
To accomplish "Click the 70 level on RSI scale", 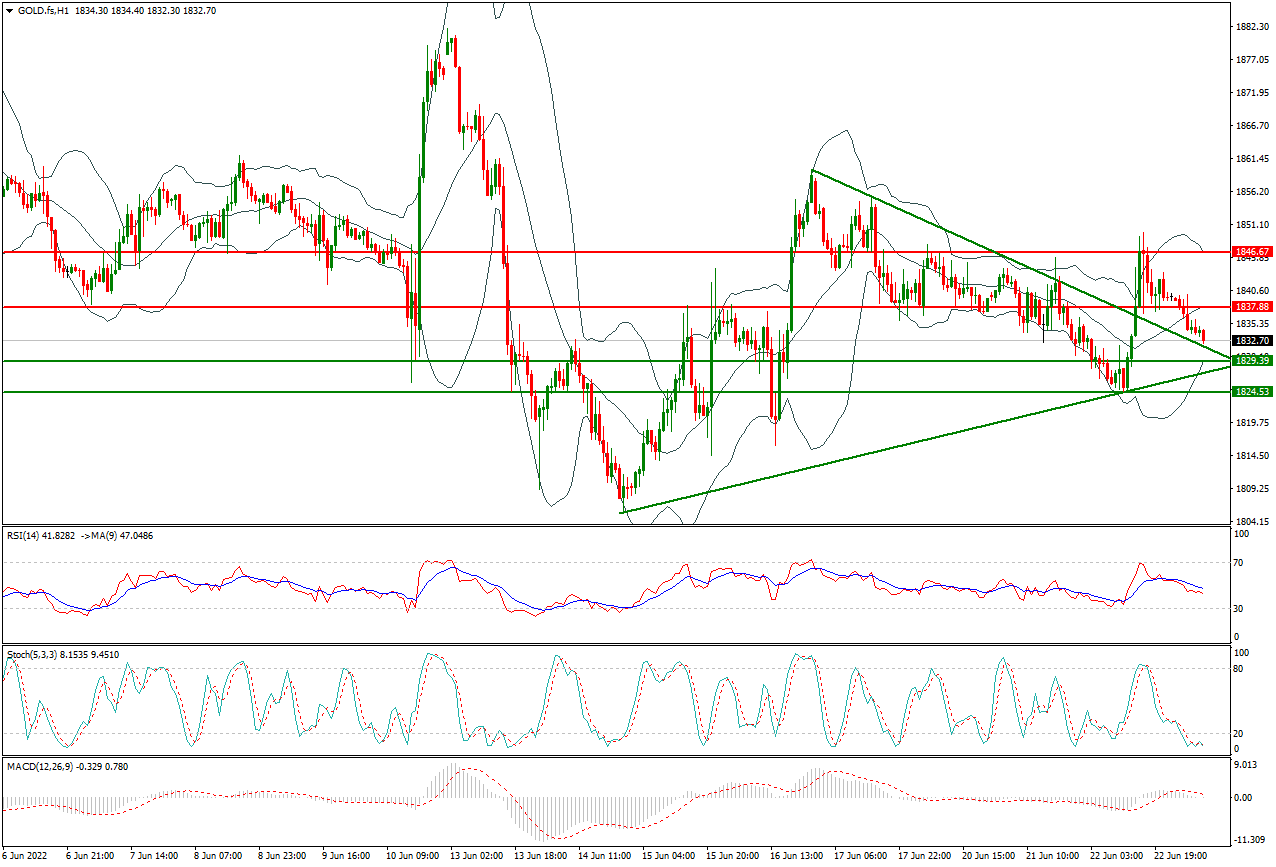I will (1240, 565).
